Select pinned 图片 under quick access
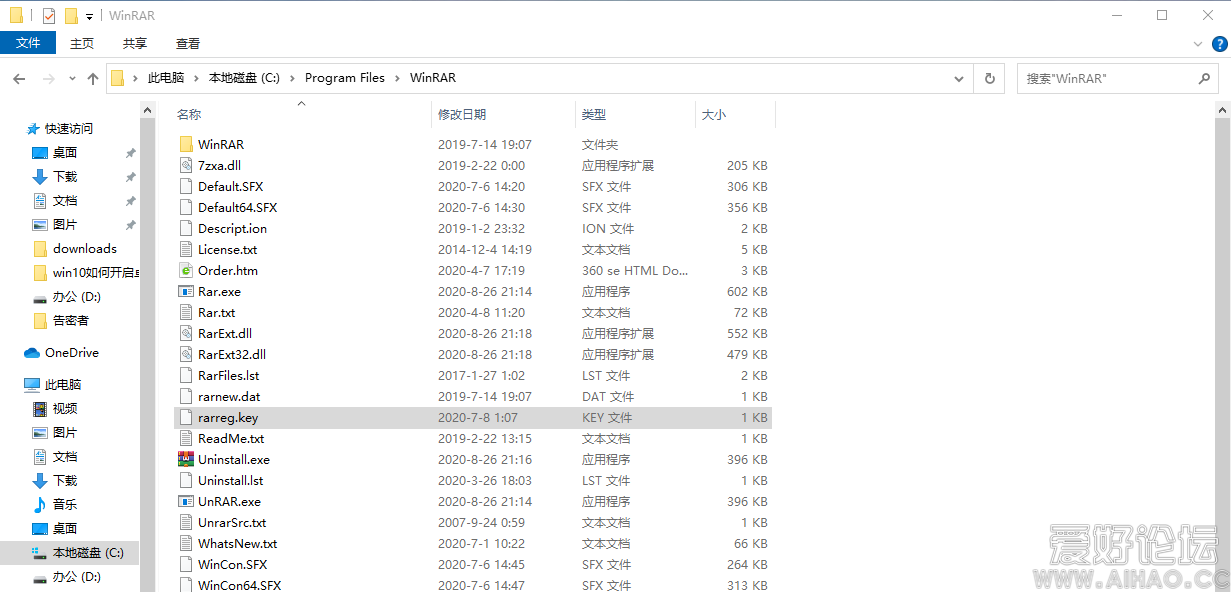Viewport: 1231px width, 592px height. (x=65, y=225)
